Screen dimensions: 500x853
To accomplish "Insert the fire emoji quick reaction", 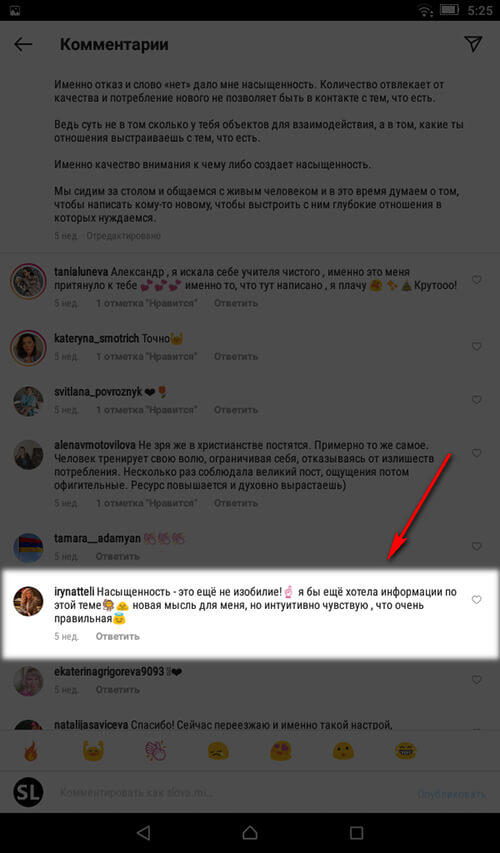I will pos(30,752).
